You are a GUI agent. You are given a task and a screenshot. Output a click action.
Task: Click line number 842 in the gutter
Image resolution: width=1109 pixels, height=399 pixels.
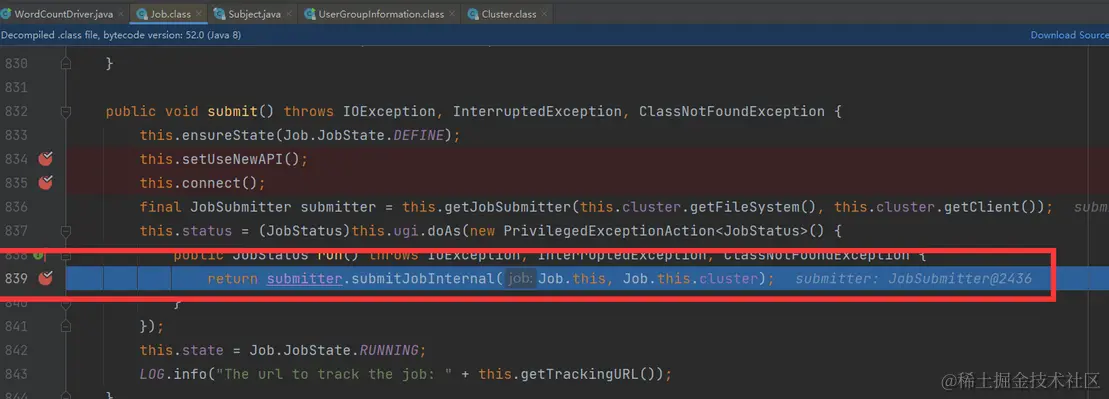16,350
